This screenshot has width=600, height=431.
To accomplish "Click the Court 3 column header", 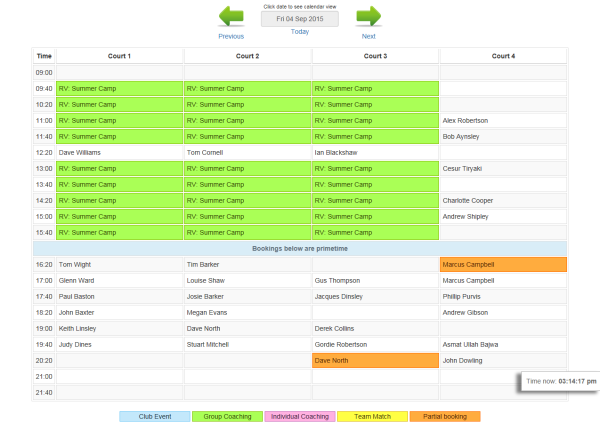I will click(x=375, y=56).
